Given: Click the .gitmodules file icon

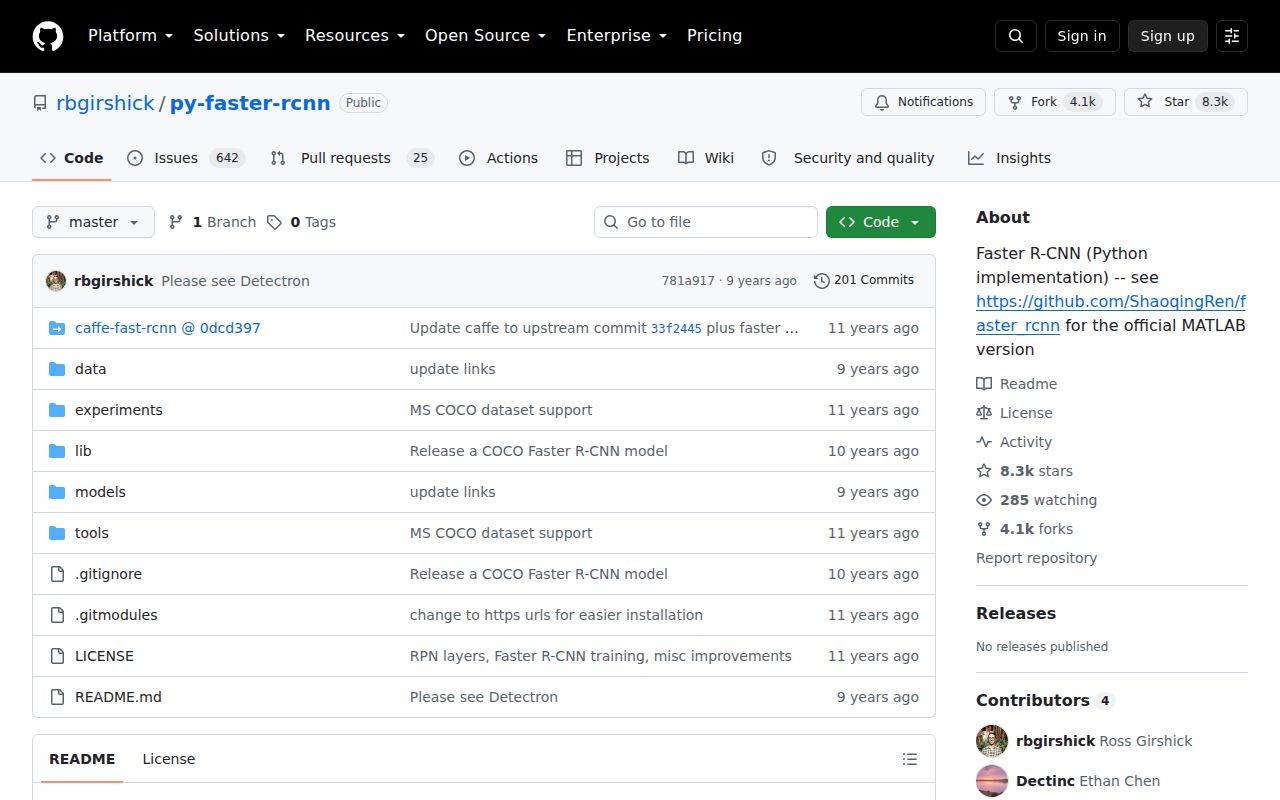Looking at the screenshot, I should tap(57, 615).
